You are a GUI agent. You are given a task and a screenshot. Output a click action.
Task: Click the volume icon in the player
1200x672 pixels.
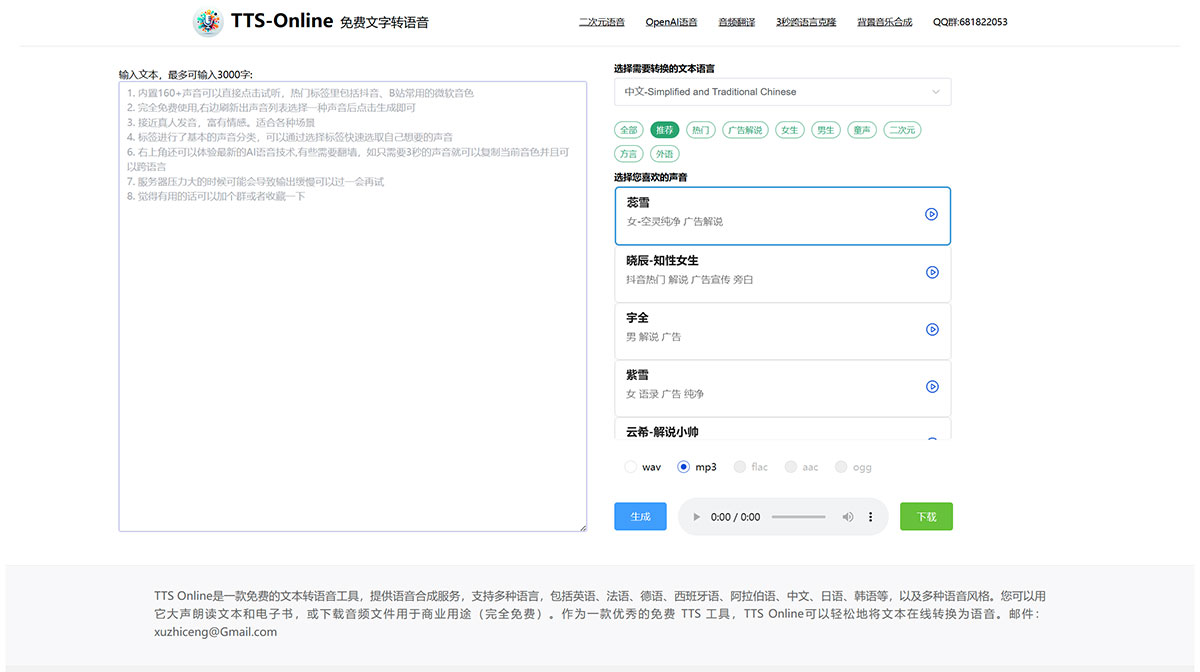[x=847, y=517]
